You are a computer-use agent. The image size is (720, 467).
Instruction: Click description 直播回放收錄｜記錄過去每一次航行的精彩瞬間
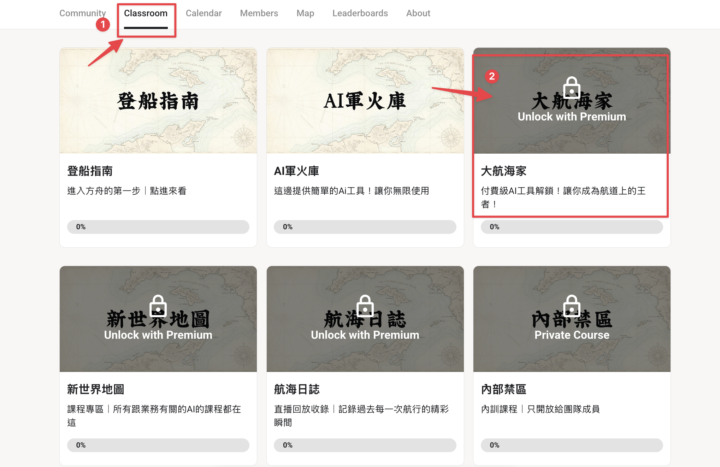pyautogui.click(x=361, y=416)
